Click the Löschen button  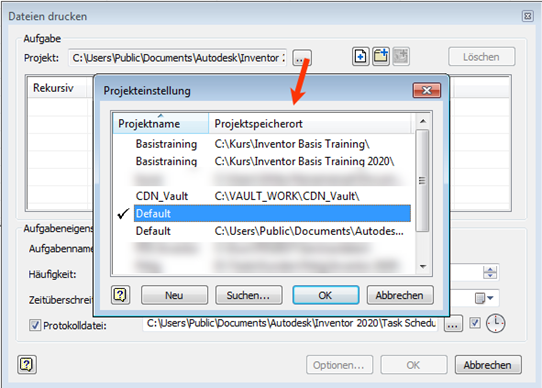tap(482, 57)
